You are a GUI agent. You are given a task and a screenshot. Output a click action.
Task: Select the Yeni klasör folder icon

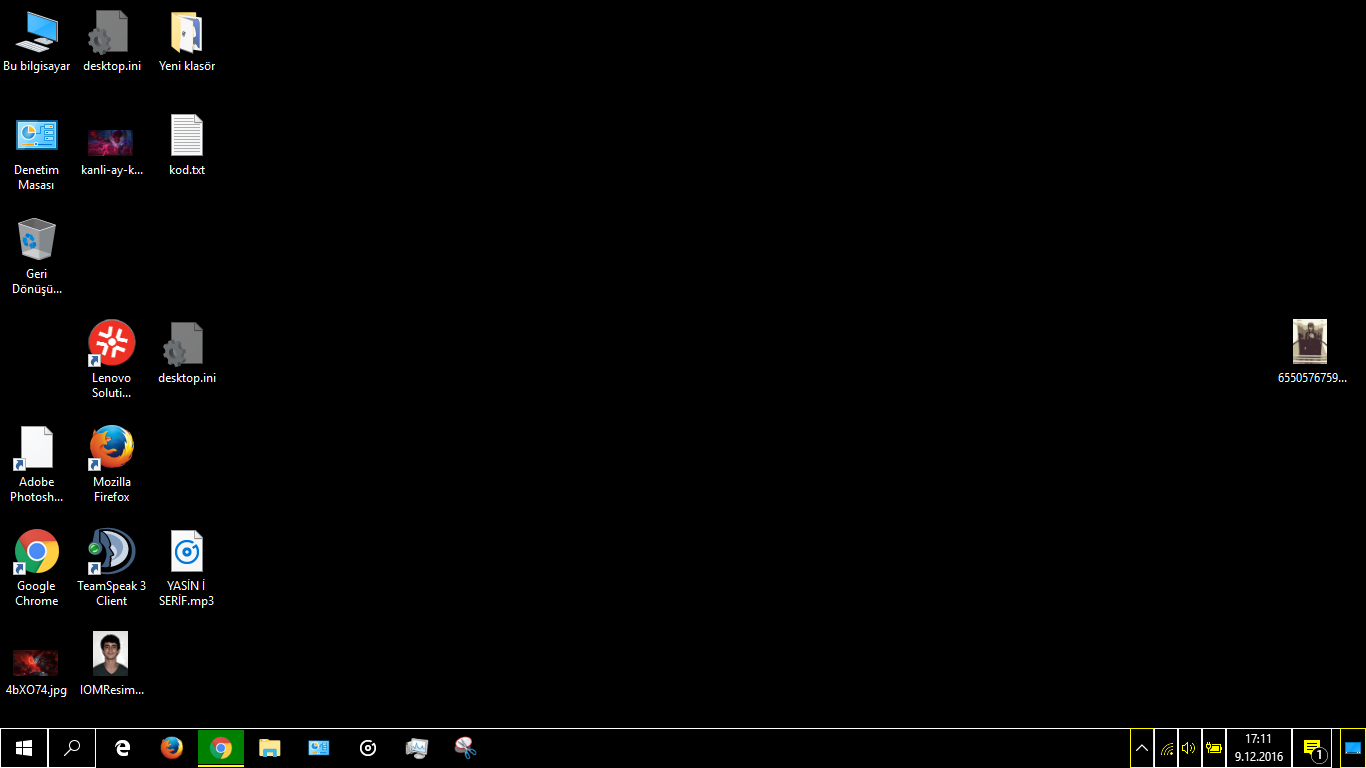click(x=187, y=42)
